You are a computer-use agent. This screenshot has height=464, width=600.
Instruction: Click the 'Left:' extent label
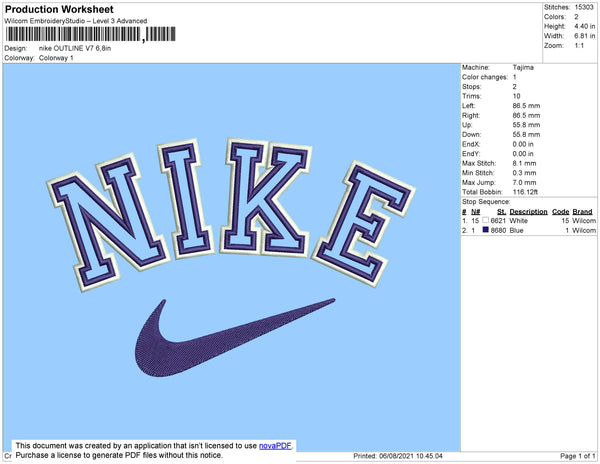(469, 106)
